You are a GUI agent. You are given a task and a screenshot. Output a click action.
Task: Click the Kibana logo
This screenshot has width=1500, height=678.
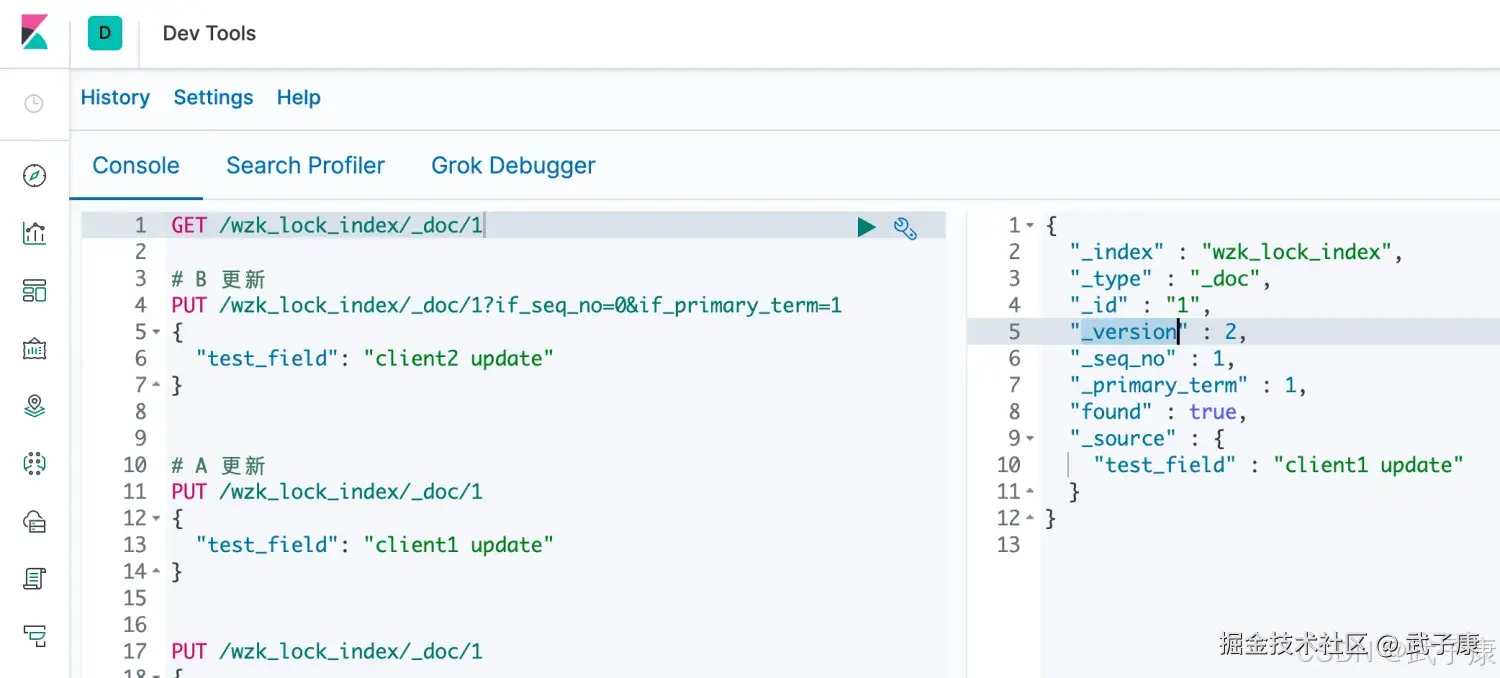(34, 32)
